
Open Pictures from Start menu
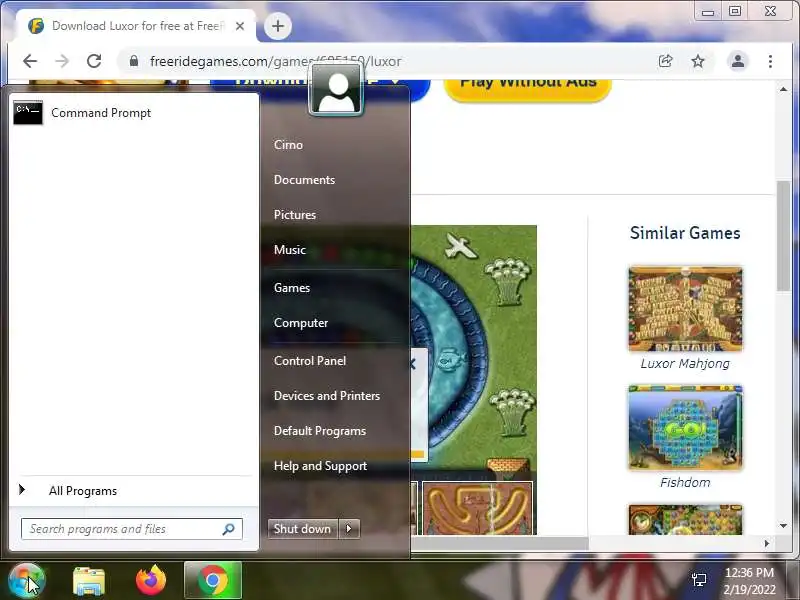tap(295, 215)
